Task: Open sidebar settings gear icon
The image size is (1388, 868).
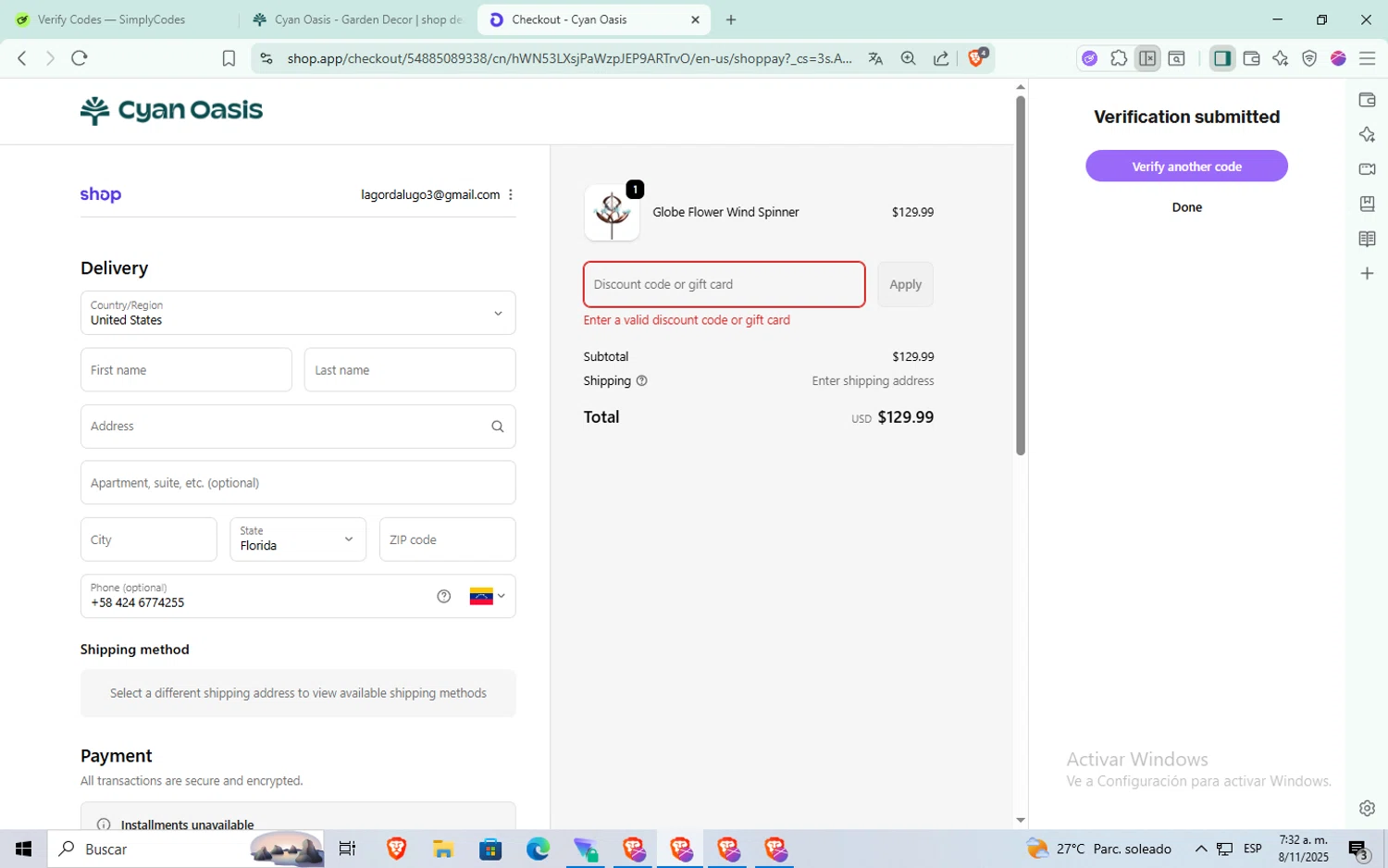Action: (x=1367, y=808)
